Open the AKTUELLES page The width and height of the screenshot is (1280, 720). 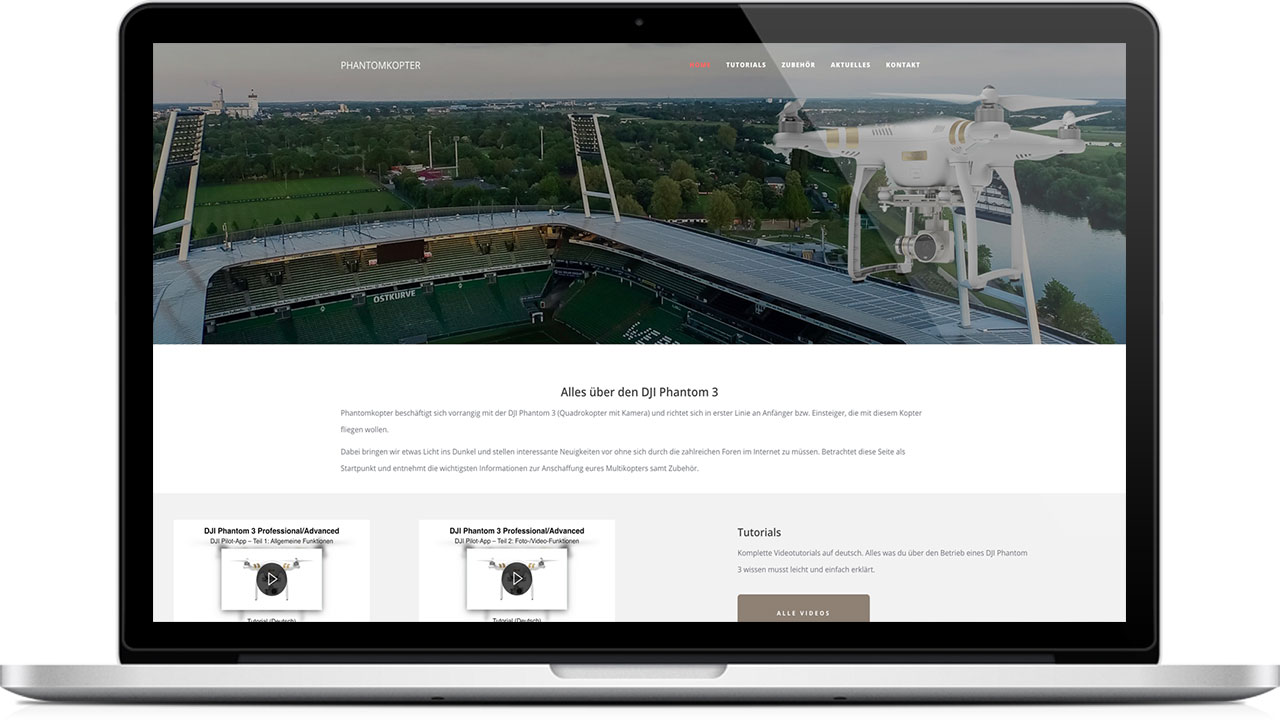[850, 64]
